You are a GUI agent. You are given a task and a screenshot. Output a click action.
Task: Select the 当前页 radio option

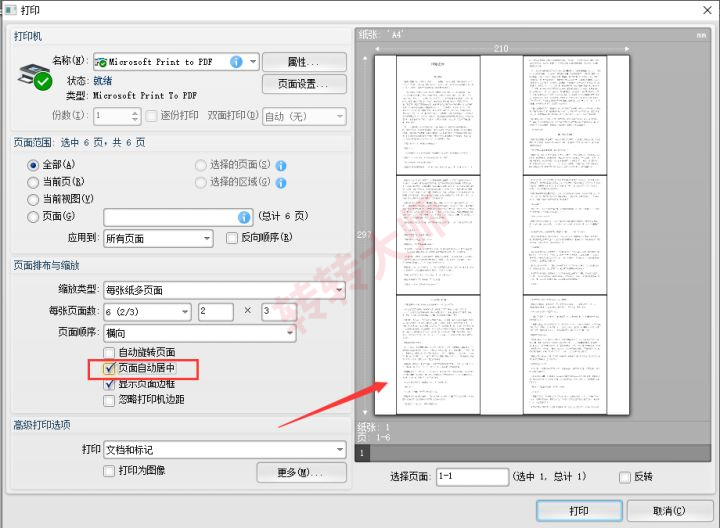33,182
